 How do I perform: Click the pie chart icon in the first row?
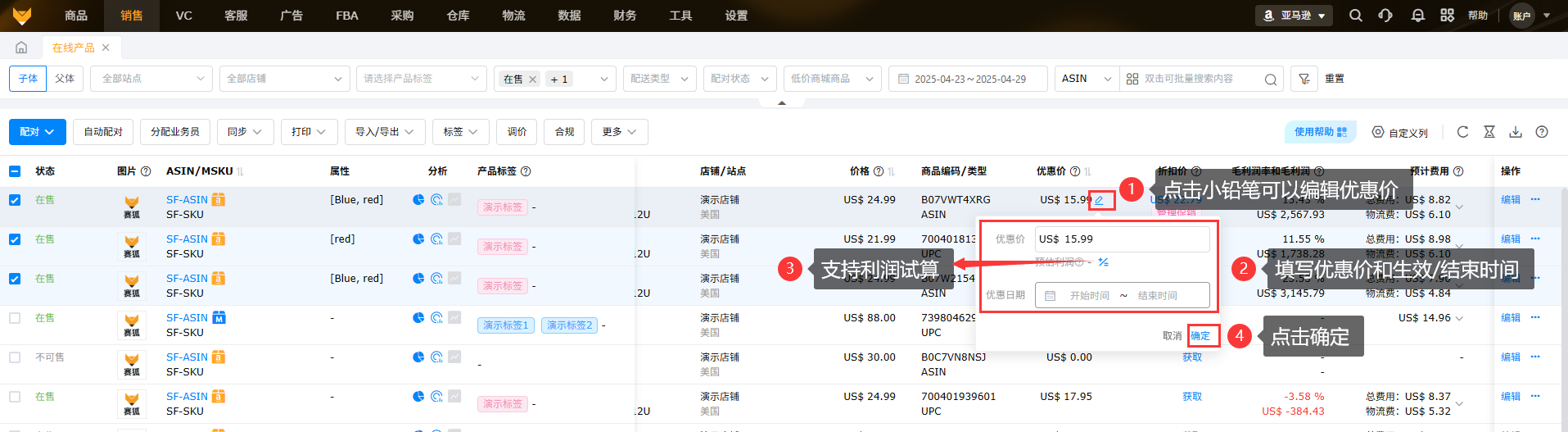[x=418, y=199]
